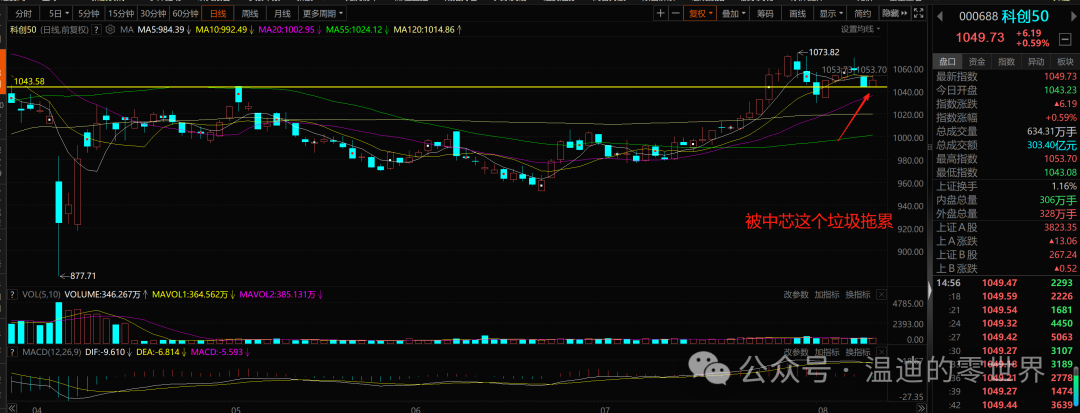Click 改参数 in the VOL panel
The height and width of the screenshot is (413, 1080).
click(x=796, y=295)
